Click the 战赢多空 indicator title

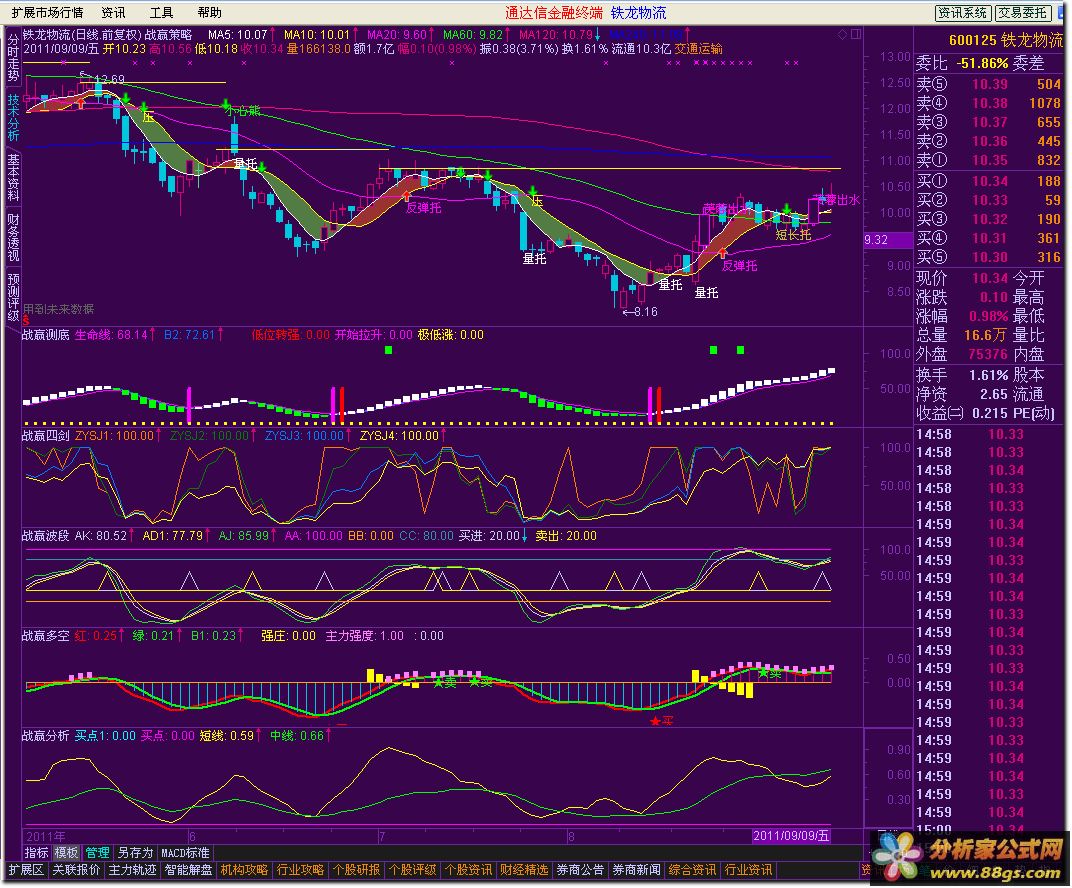coord(46,636)
